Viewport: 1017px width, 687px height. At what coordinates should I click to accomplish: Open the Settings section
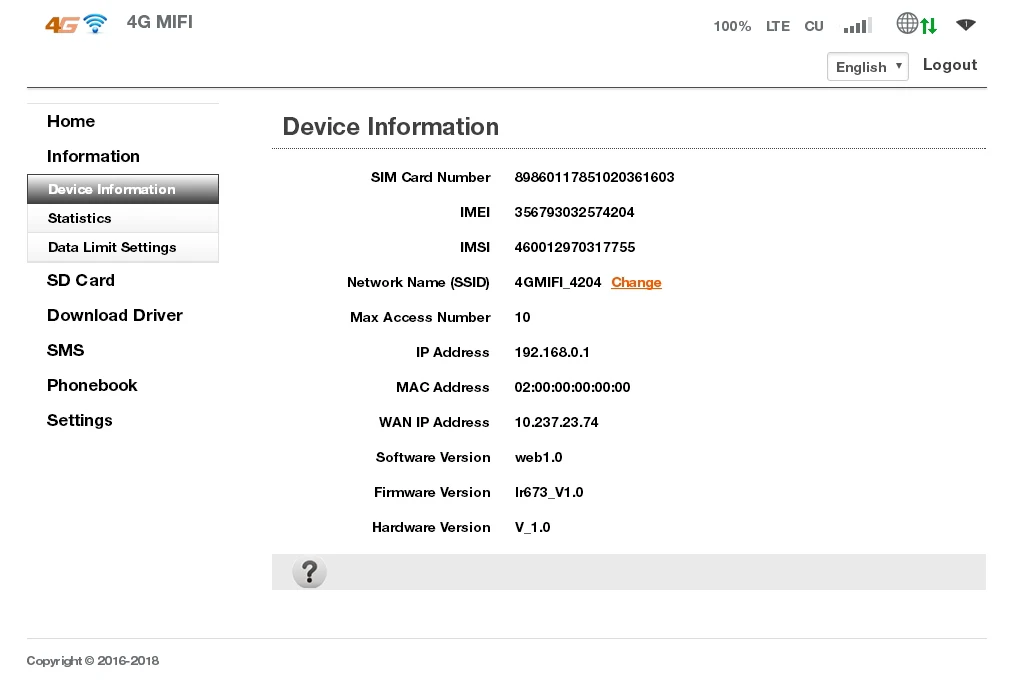coord(79,420)
